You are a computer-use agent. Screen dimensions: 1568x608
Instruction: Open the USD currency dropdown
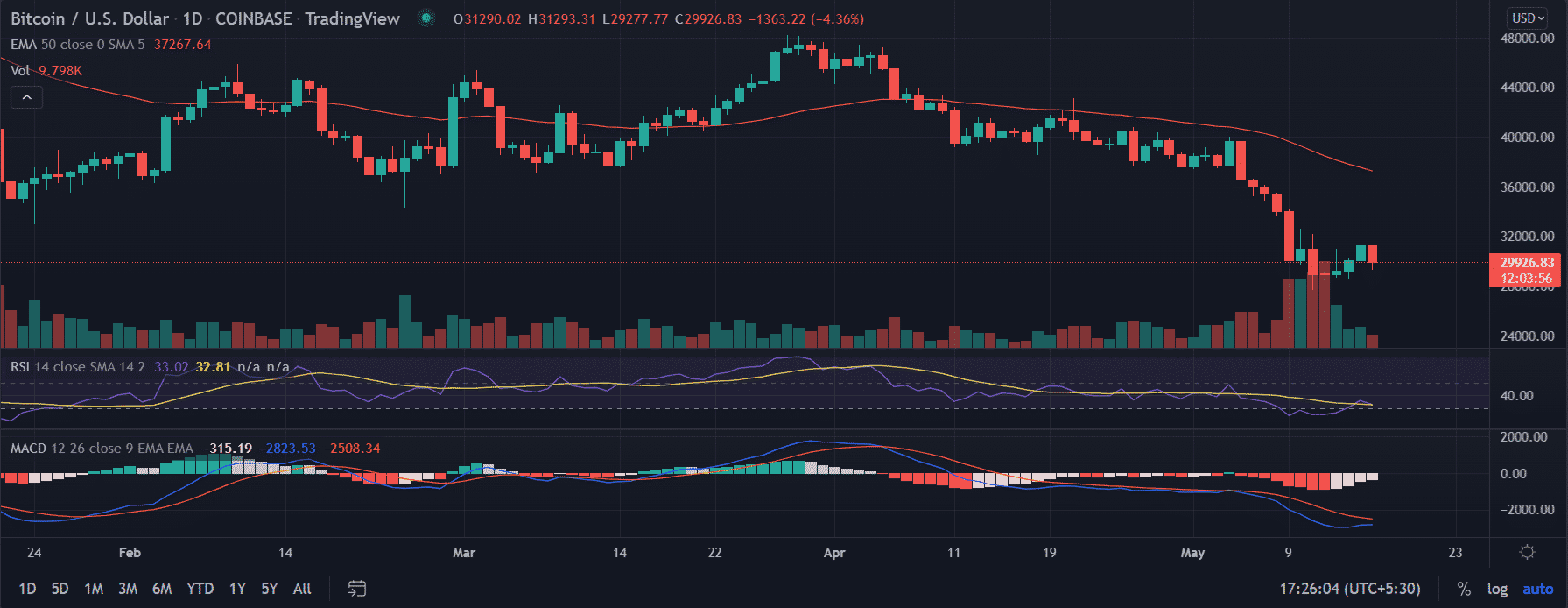(x=1529, y=18)
